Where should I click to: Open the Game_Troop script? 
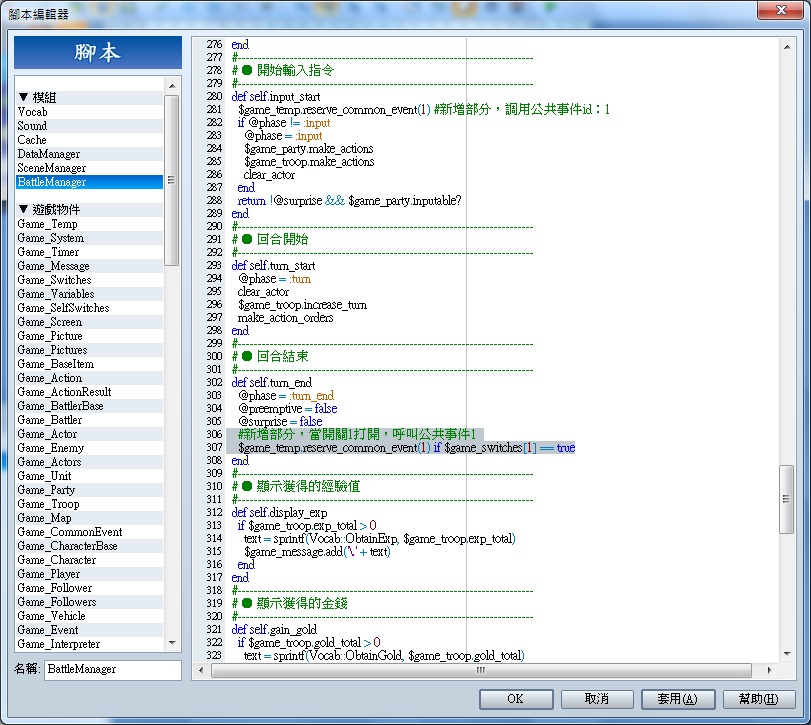click(x=89, y=504)
